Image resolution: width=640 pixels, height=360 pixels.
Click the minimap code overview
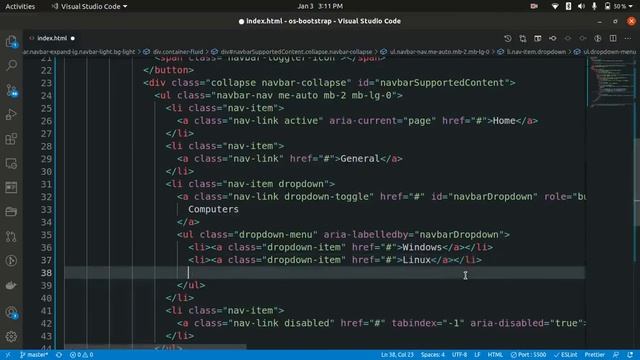[610, 83]
